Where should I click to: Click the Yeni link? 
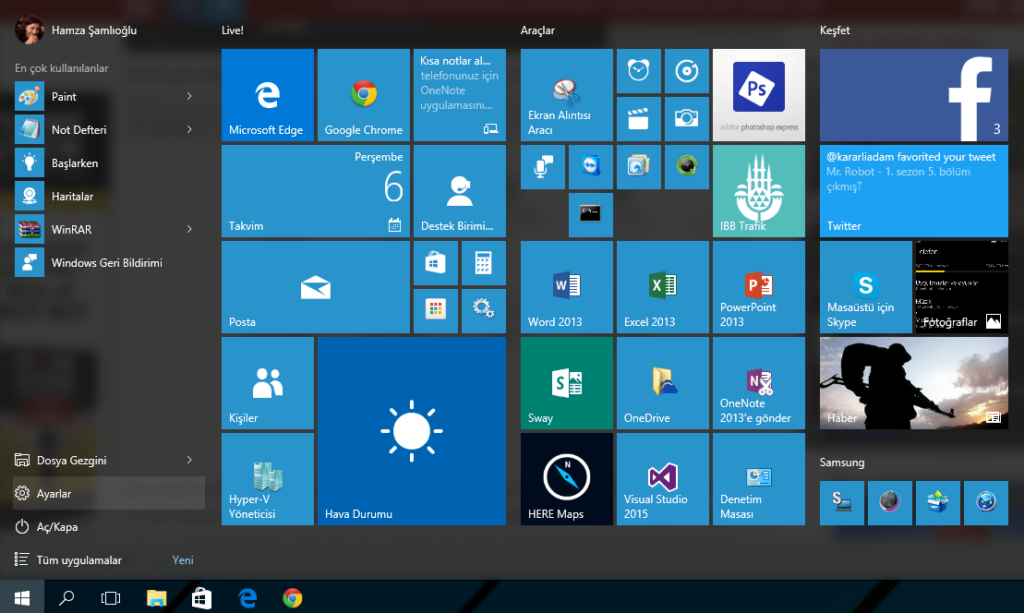pyautogui.click(x=182, y=560)
